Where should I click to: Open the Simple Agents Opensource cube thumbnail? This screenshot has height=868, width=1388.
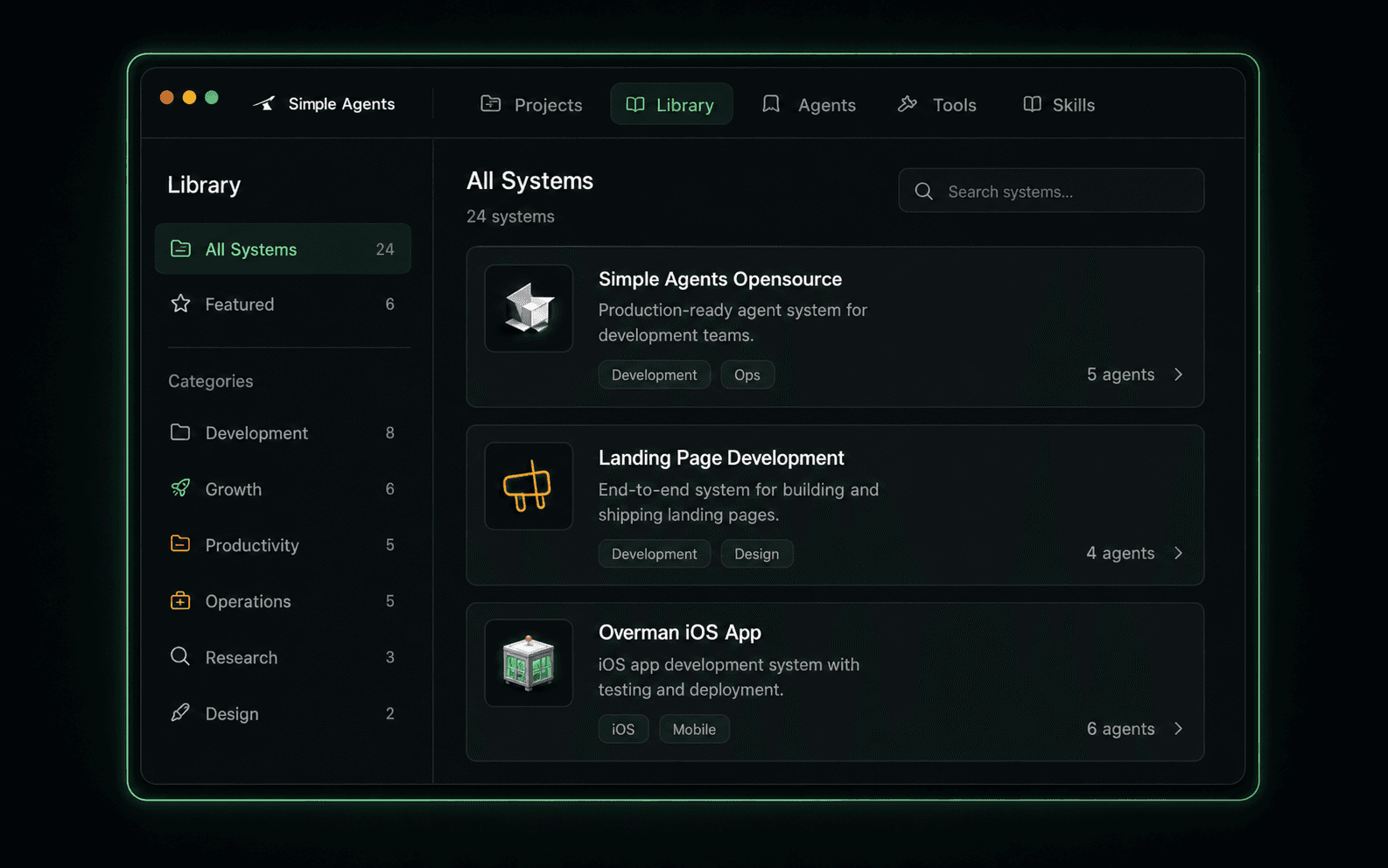(529, 308)
